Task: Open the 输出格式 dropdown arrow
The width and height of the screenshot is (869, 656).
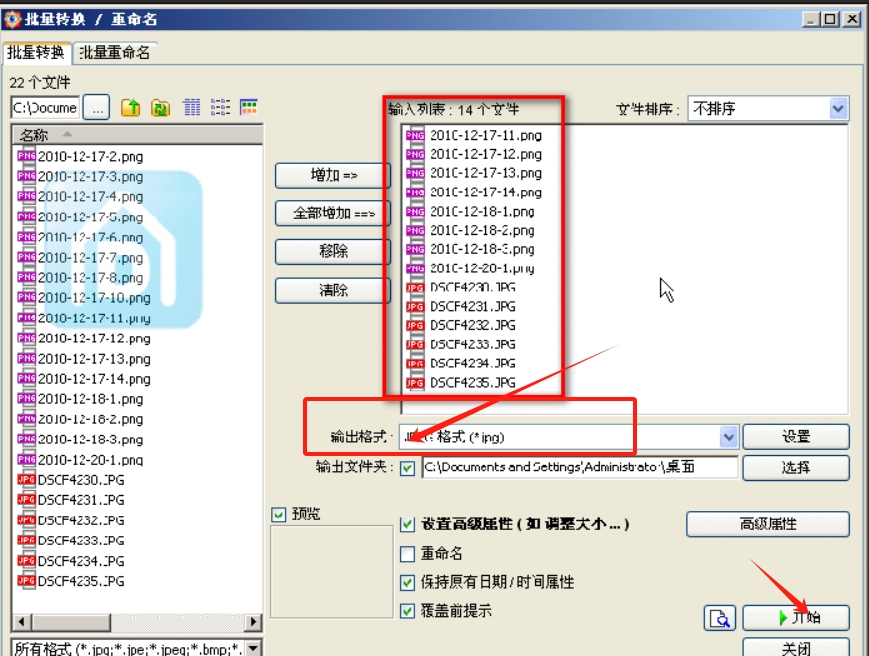Action: click(729, 437)
